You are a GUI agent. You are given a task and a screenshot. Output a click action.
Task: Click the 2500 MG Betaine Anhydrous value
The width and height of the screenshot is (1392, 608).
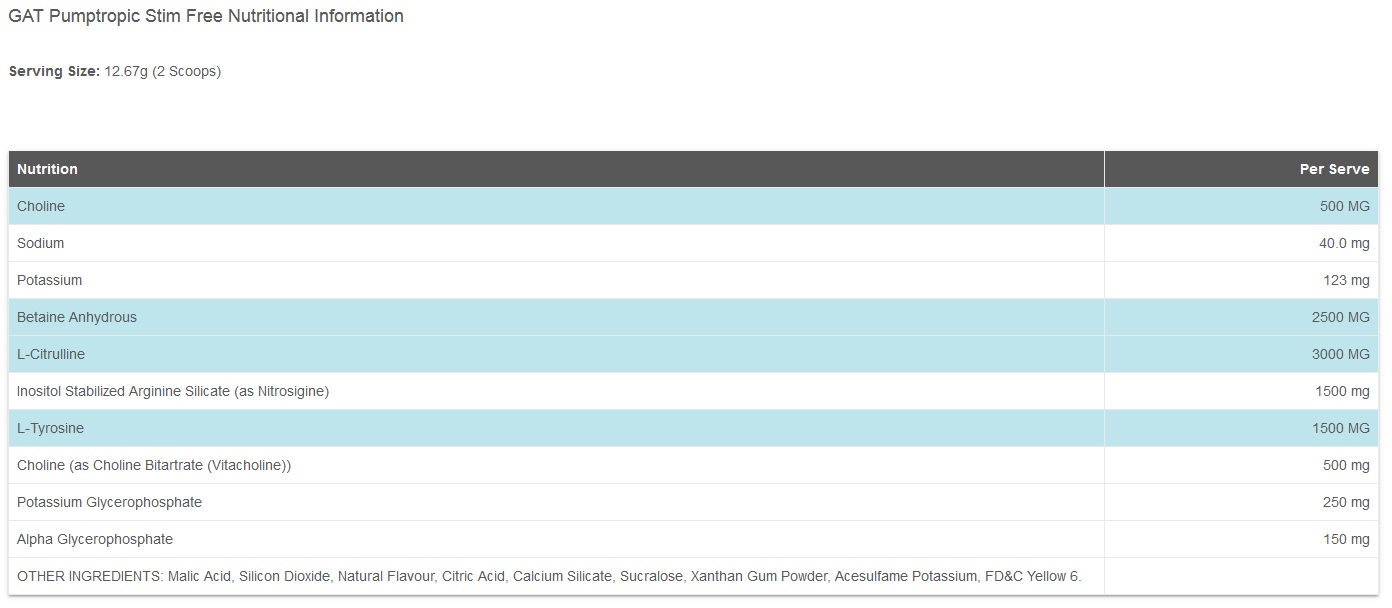pyautogui.click(x=1341, y=317)
